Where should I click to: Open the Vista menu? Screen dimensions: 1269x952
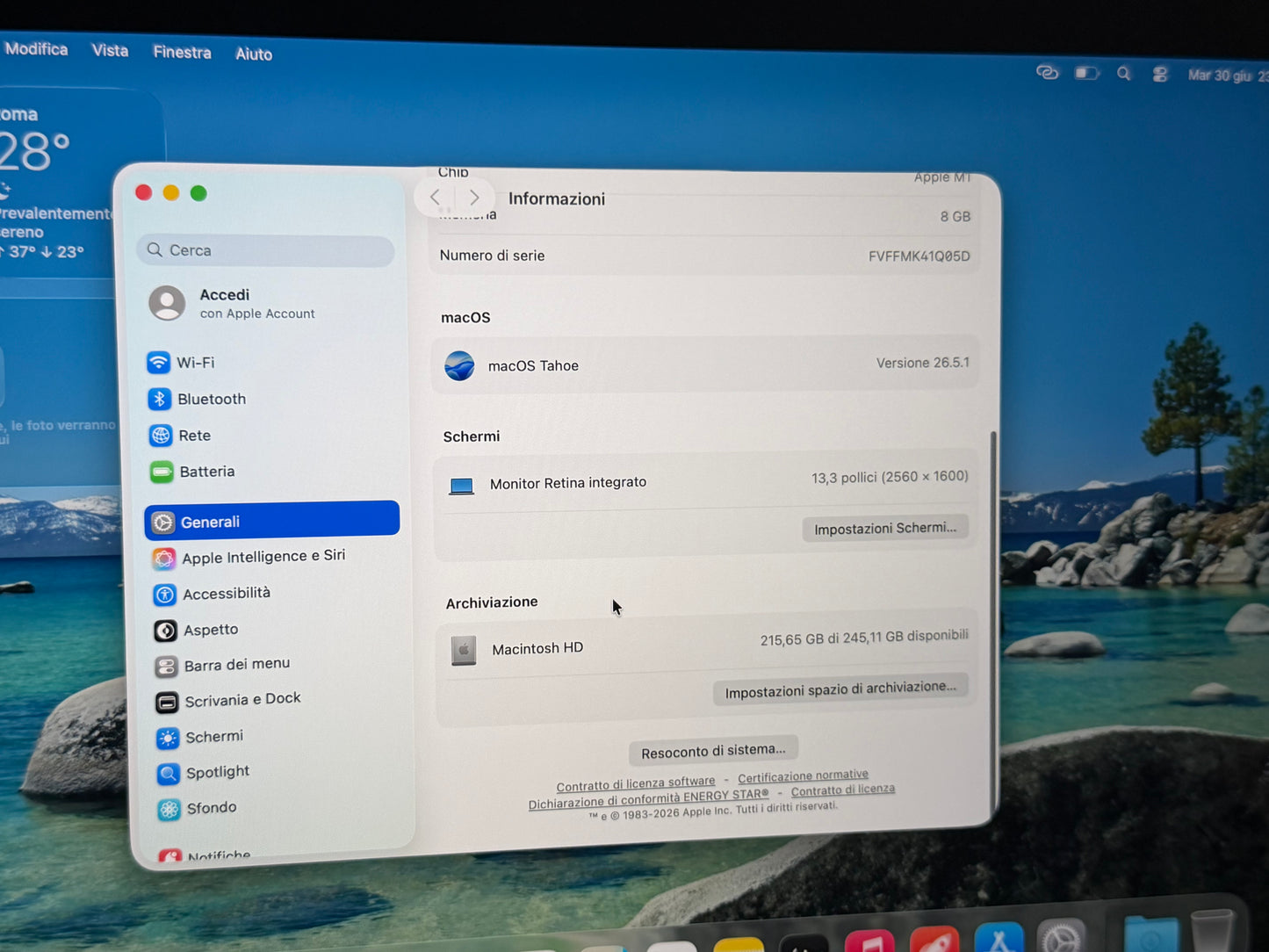click(x=110, y=51)
